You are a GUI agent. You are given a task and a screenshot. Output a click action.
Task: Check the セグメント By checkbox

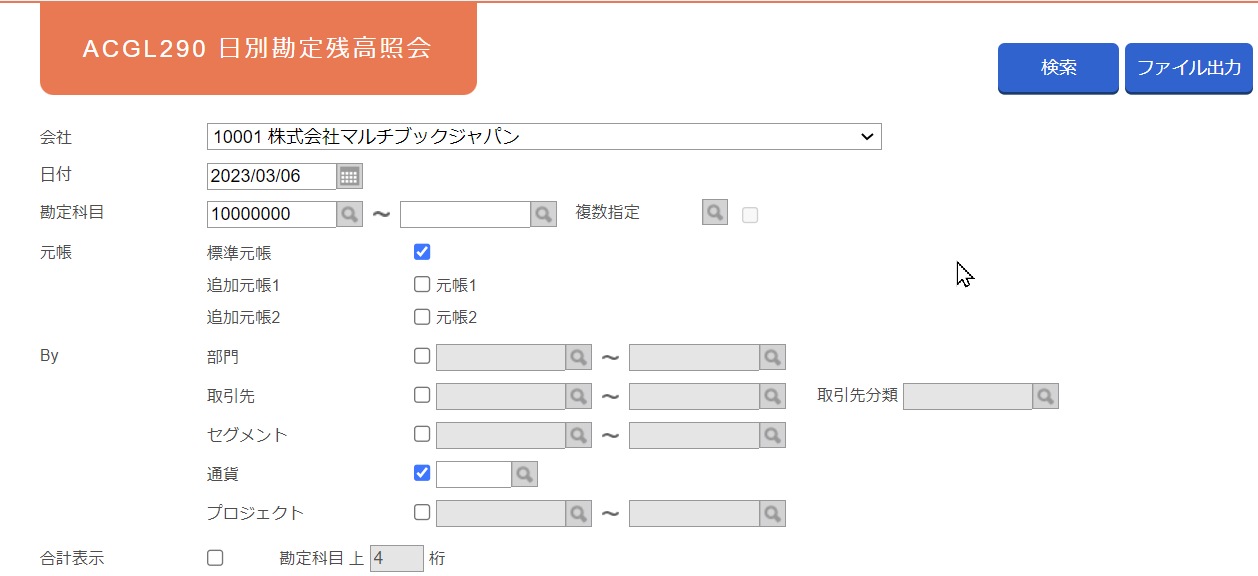[x=422, y=434]
